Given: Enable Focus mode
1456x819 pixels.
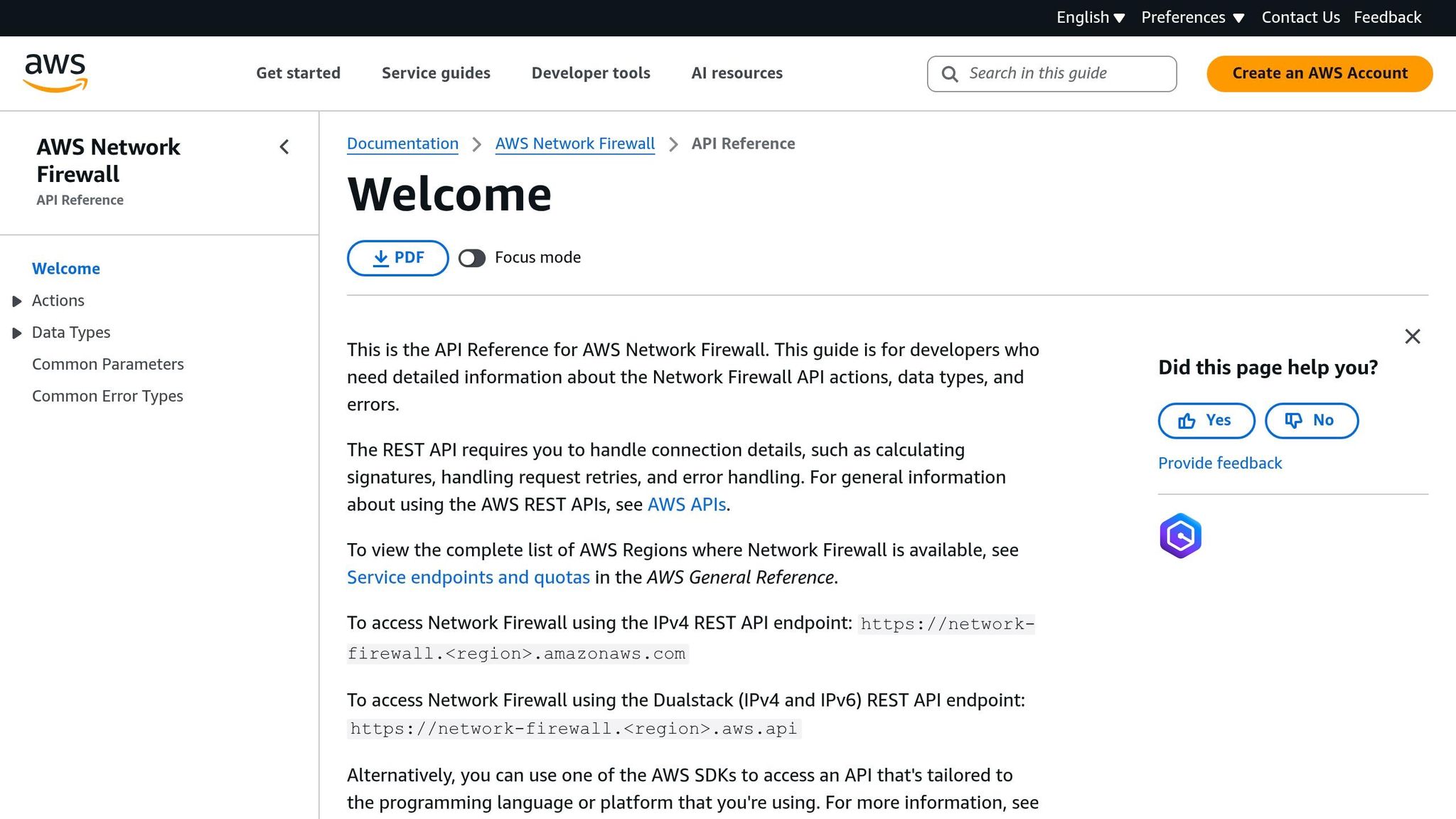Looking at the screenshot, I should [471, 258].
